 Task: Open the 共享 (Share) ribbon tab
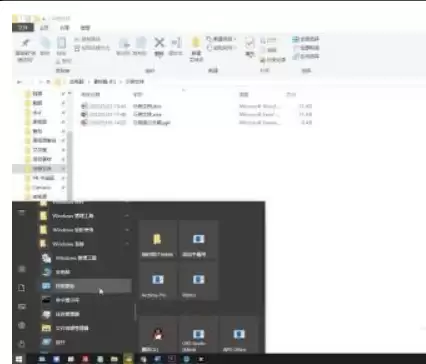[x=64, y=28]
